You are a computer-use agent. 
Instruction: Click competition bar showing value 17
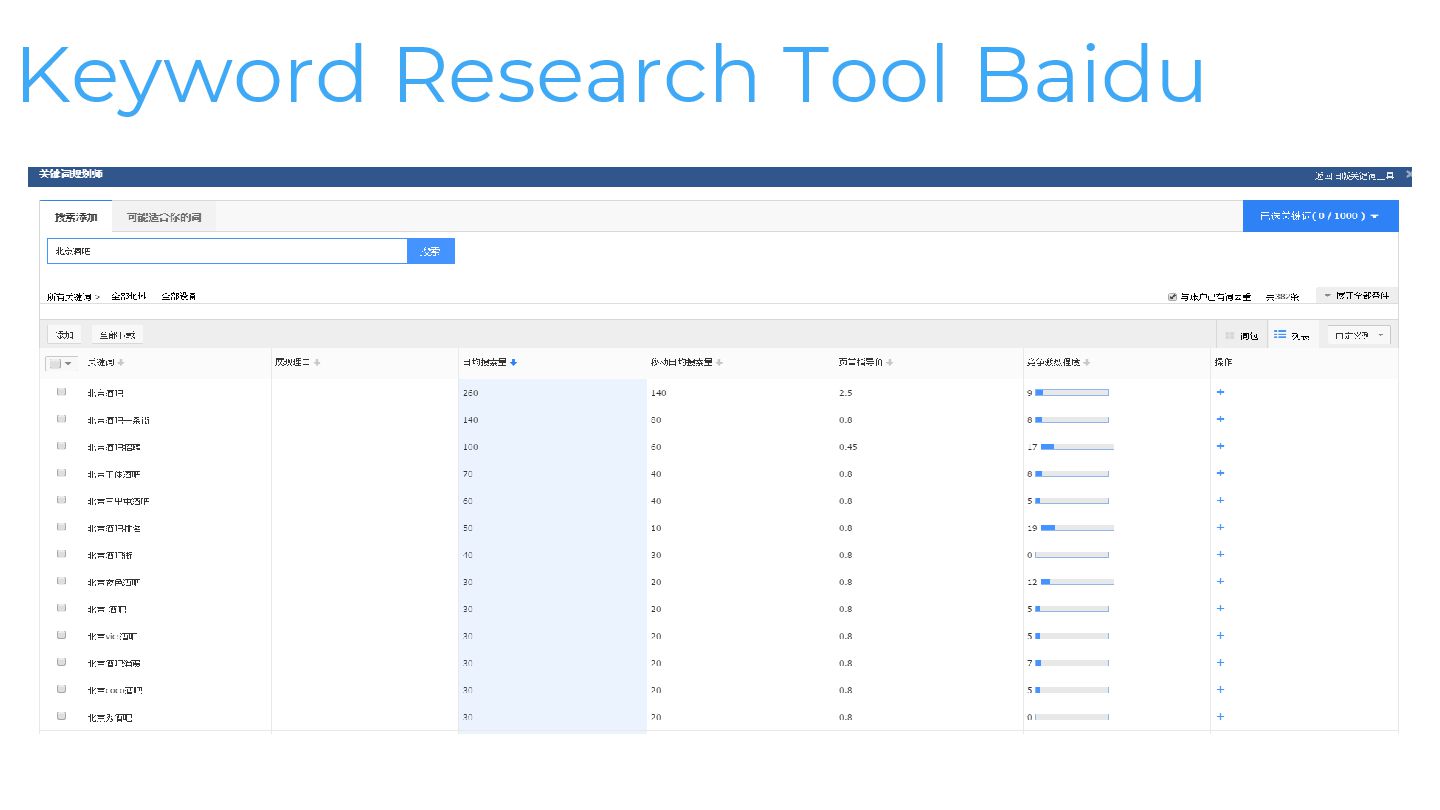(1077, 447)
